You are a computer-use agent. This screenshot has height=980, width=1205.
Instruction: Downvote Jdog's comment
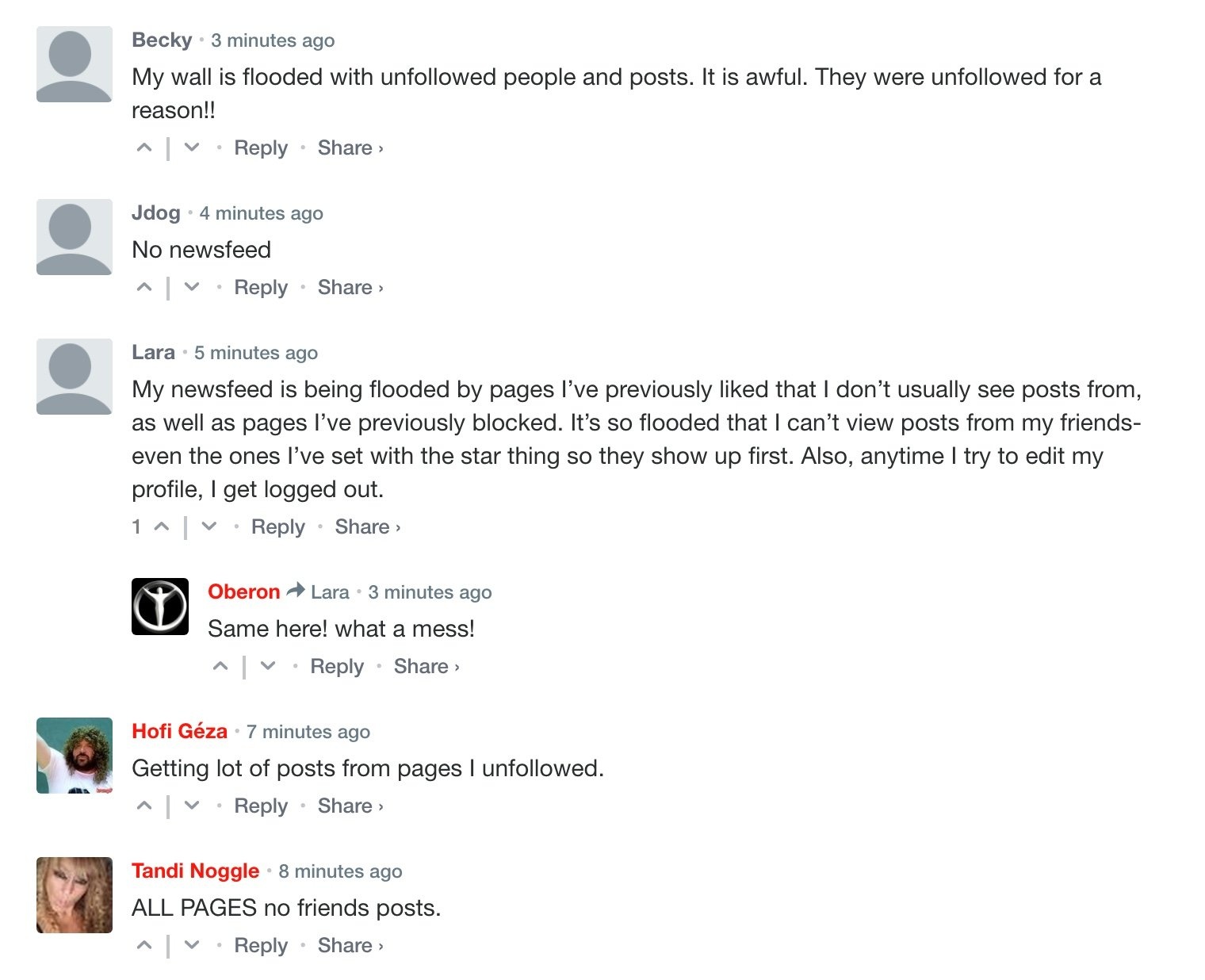192,287
